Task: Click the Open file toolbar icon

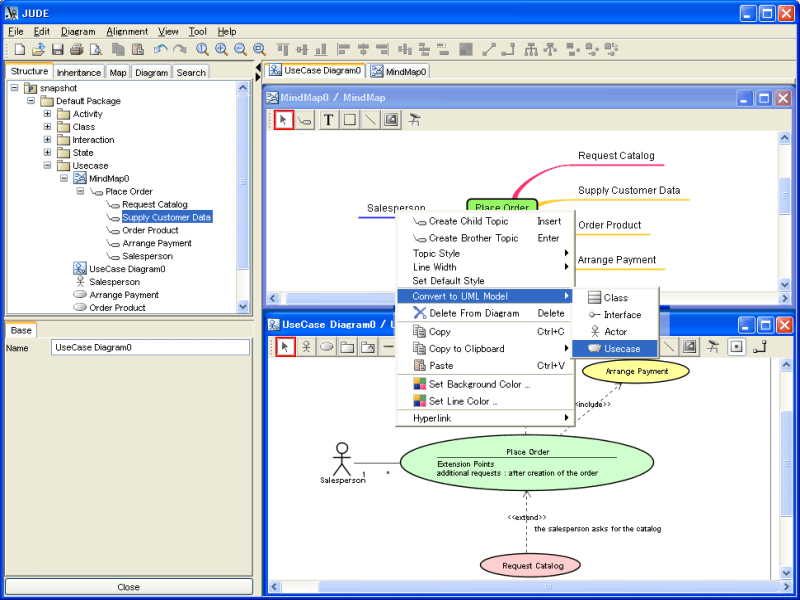Action: click(x=38, y=49)
